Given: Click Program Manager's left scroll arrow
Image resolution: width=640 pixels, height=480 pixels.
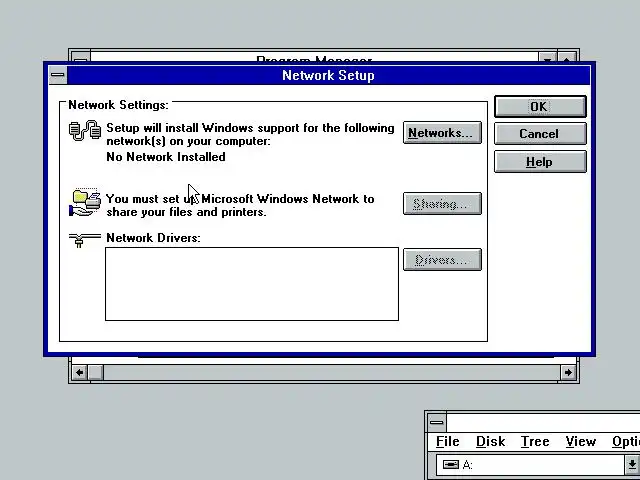Looking at the screenshot, I should click(x=80, y=372).
